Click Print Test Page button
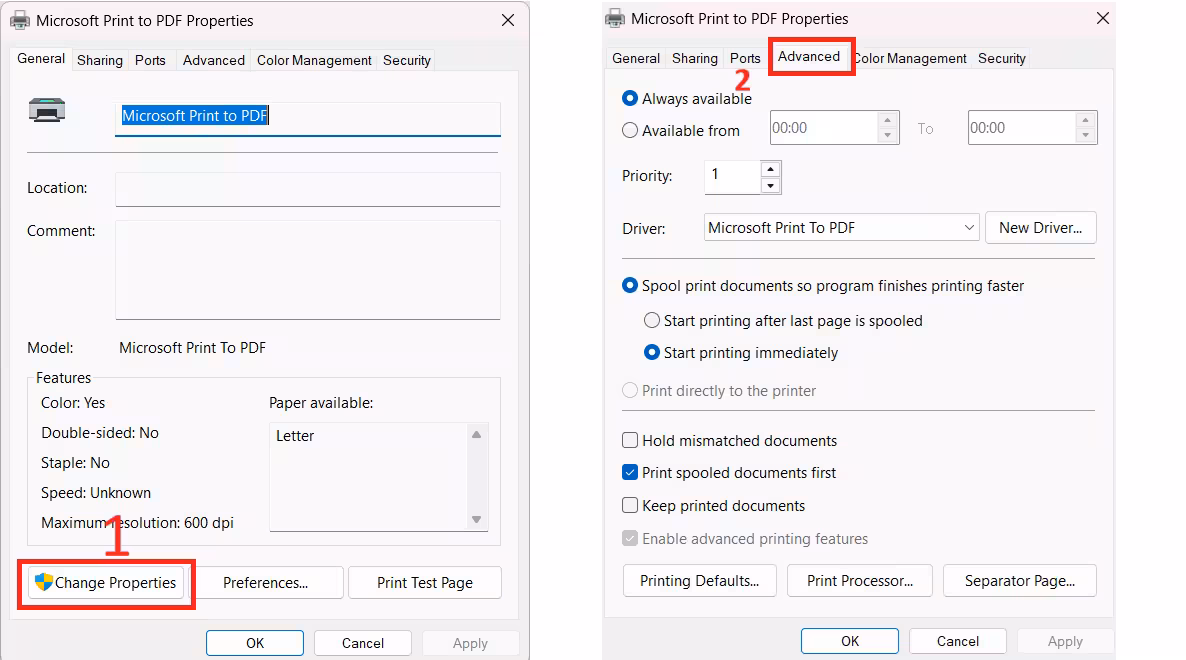The image size is (1186, 660). [424, 583]
